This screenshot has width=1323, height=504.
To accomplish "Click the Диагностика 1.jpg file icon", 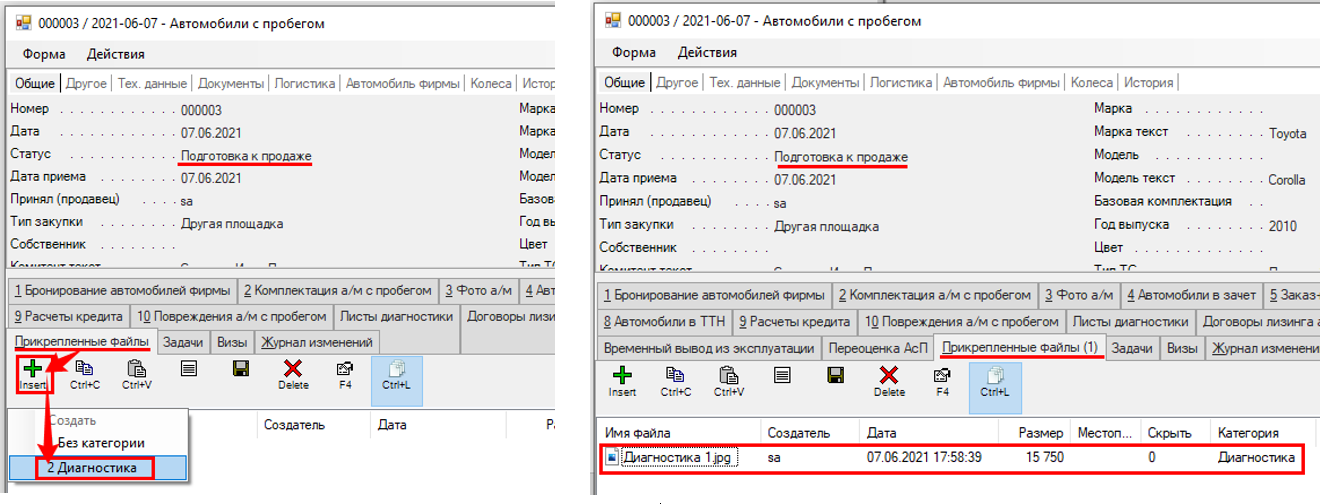I will (x=612, y=458).
